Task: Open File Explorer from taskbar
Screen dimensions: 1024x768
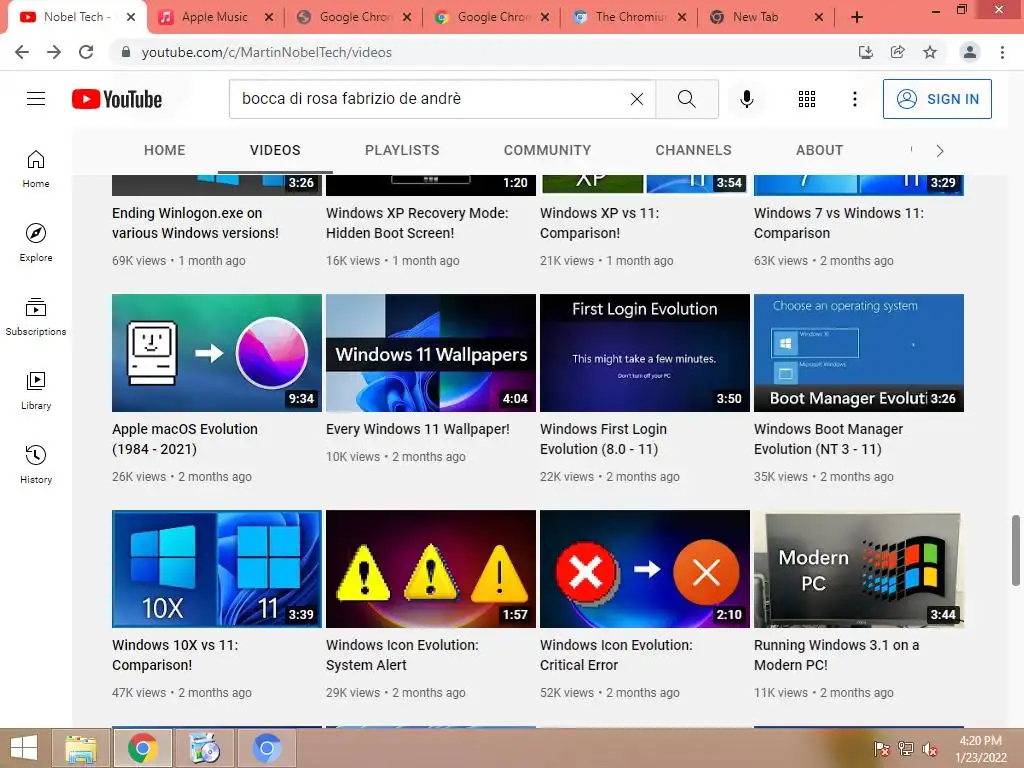Action: point(81,748)
